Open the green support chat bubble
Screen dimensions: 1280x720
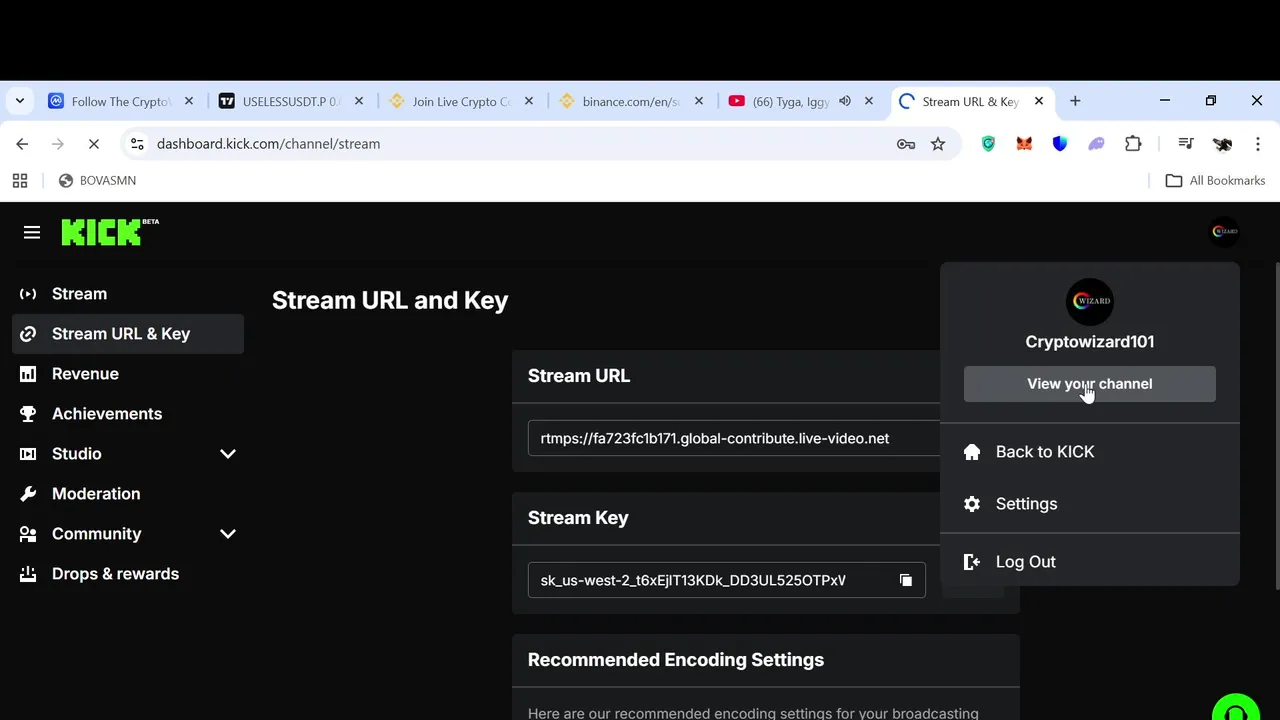click(1236, 708)
